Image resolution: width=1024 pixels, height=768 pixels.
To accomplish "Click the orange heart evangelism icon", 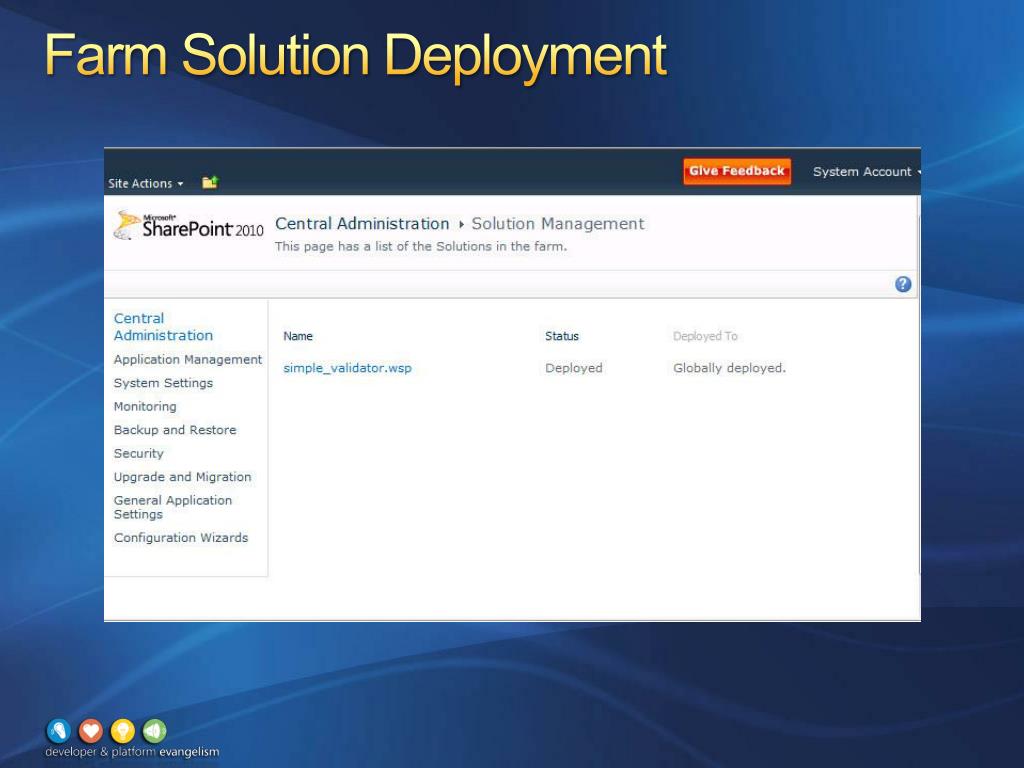I will pyautogui.click(x=91, y=731).
